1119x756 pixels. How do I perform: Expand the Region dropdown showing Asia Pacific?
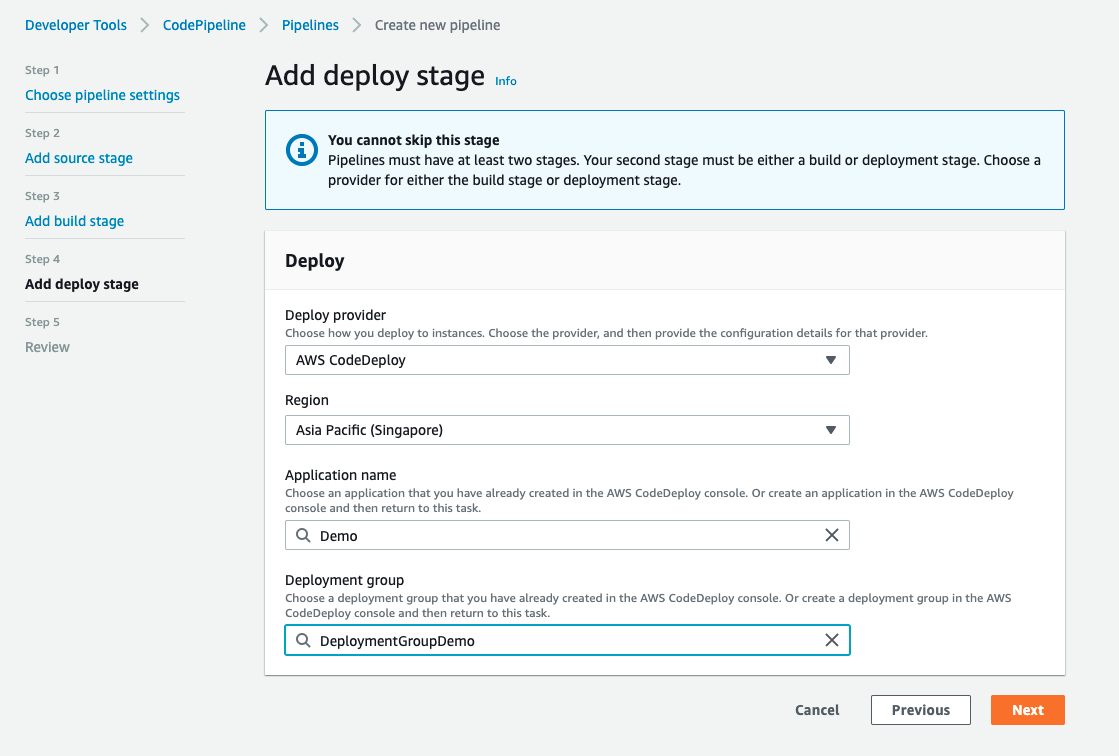coord(567,430)
